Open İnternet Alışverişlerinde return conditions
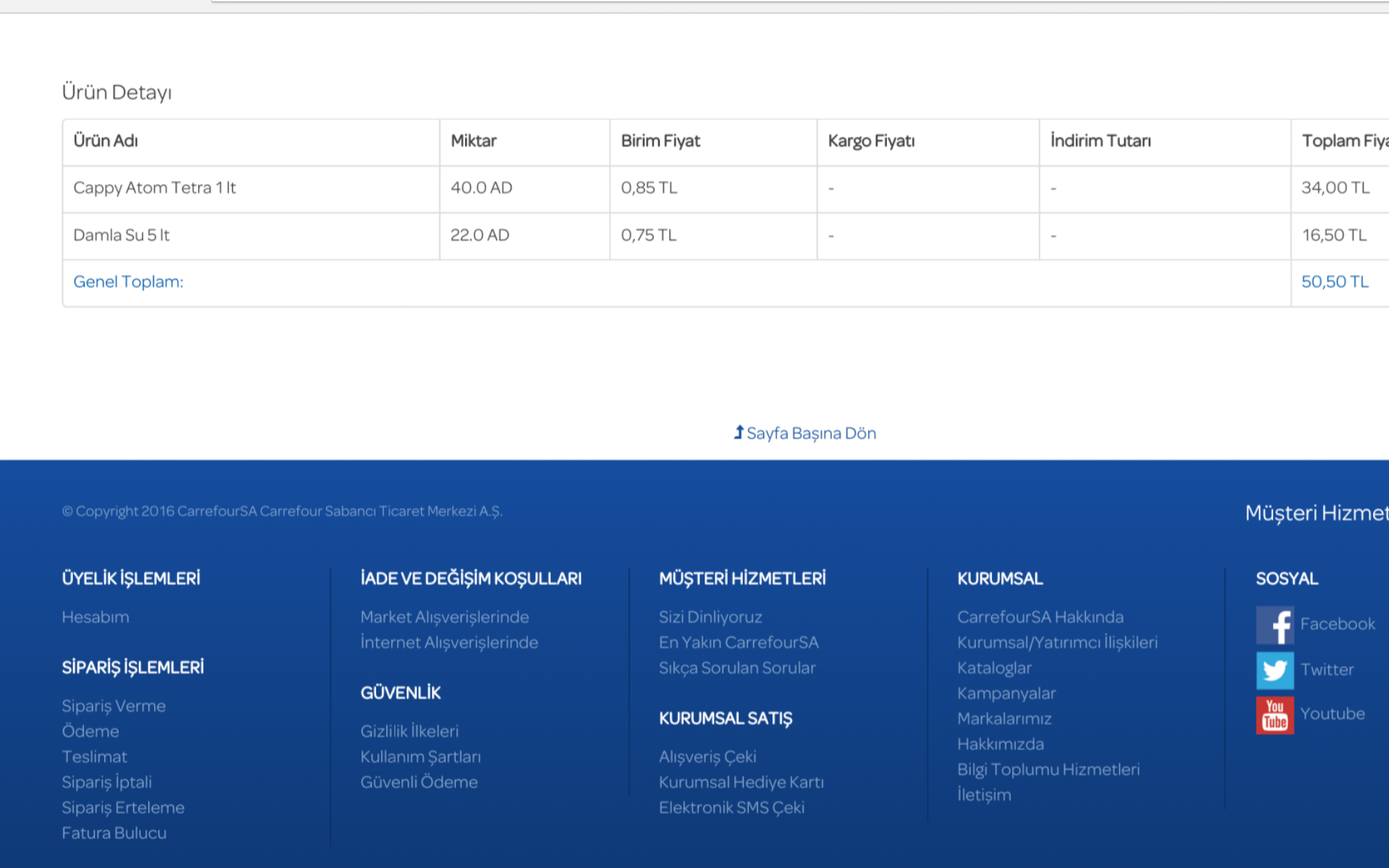Image resolution: width=1389 pixels, height=868 pixels. tap(449, 642)
